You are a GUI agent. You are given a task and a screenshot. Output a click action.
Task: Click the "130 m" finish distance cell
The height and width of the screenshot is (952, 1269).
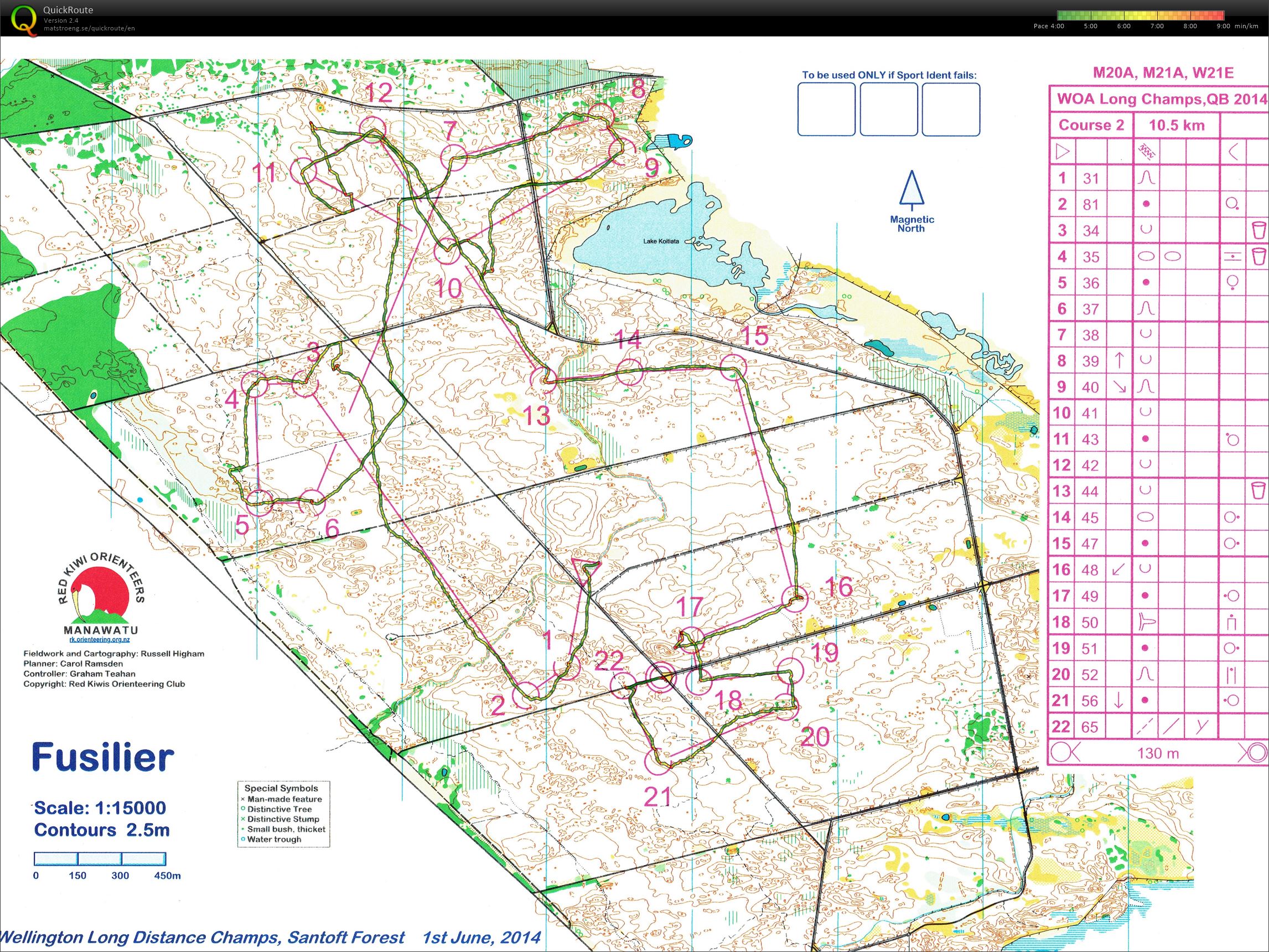[x=1158, y=753]
